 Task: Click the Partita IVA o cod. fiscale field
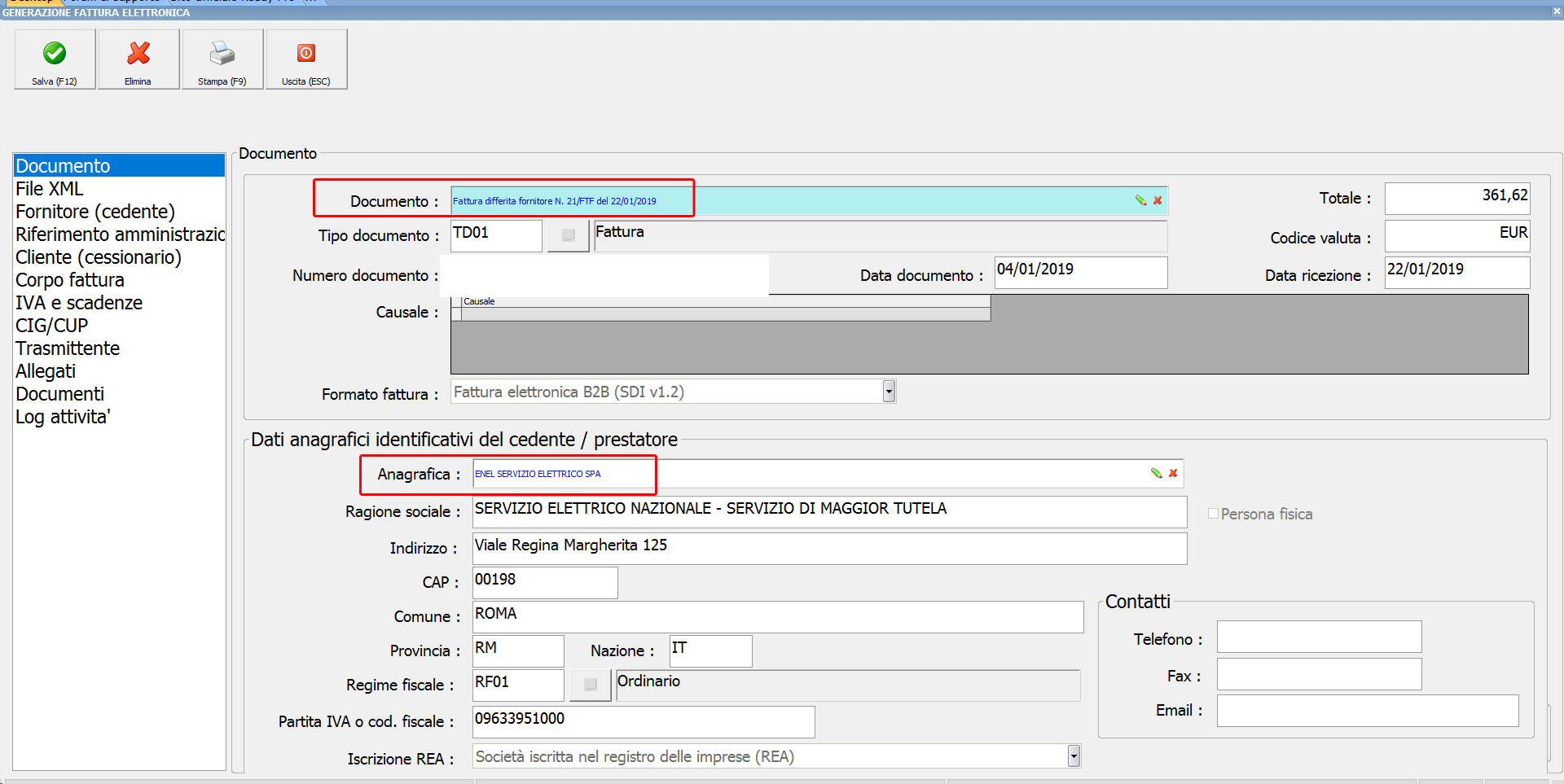(644, 722)
